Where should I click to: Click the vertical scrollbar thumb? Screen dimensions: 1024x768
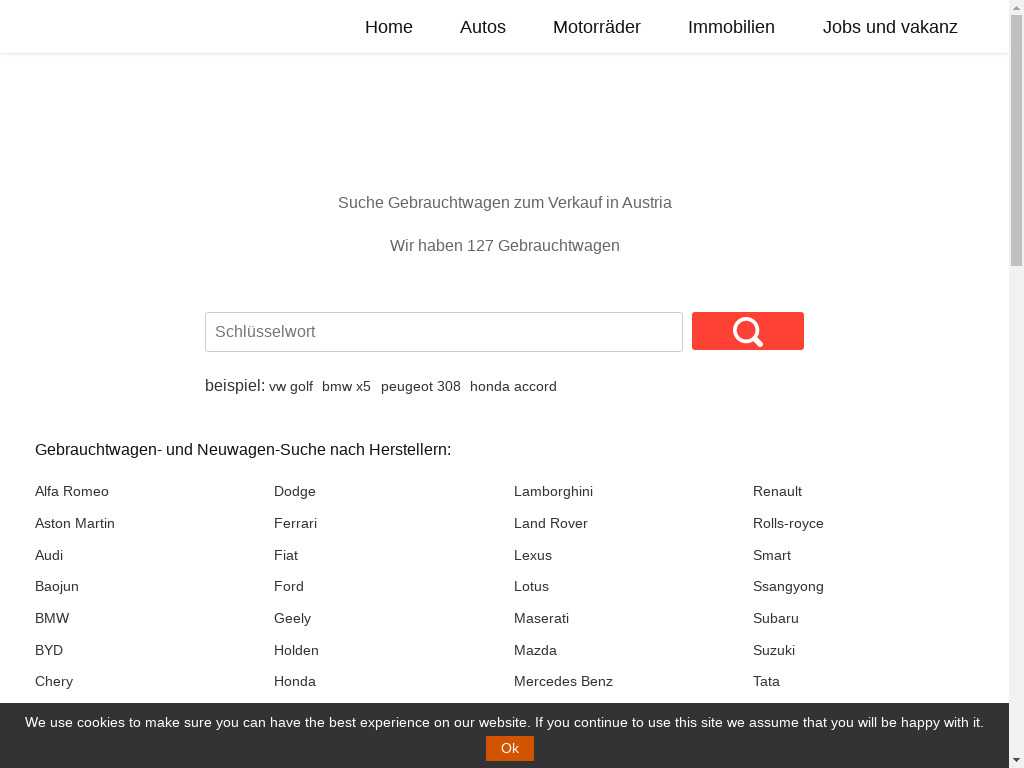[1016, 140]
